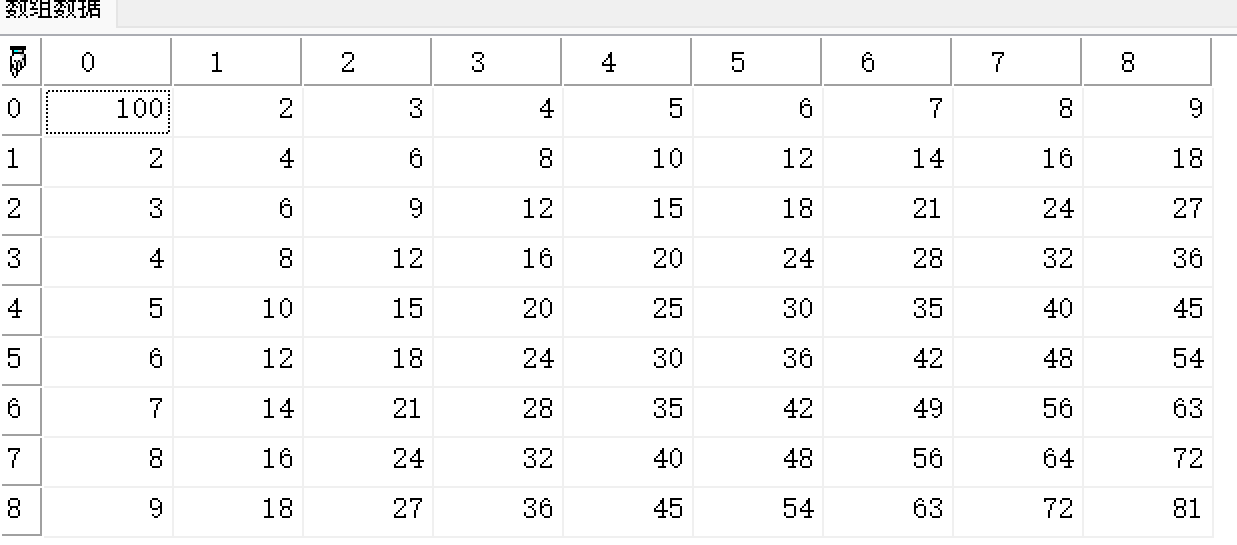Click the pen icon in grid corner
This screenshot has width=1237, height=545.
click(x=18, y=62)
